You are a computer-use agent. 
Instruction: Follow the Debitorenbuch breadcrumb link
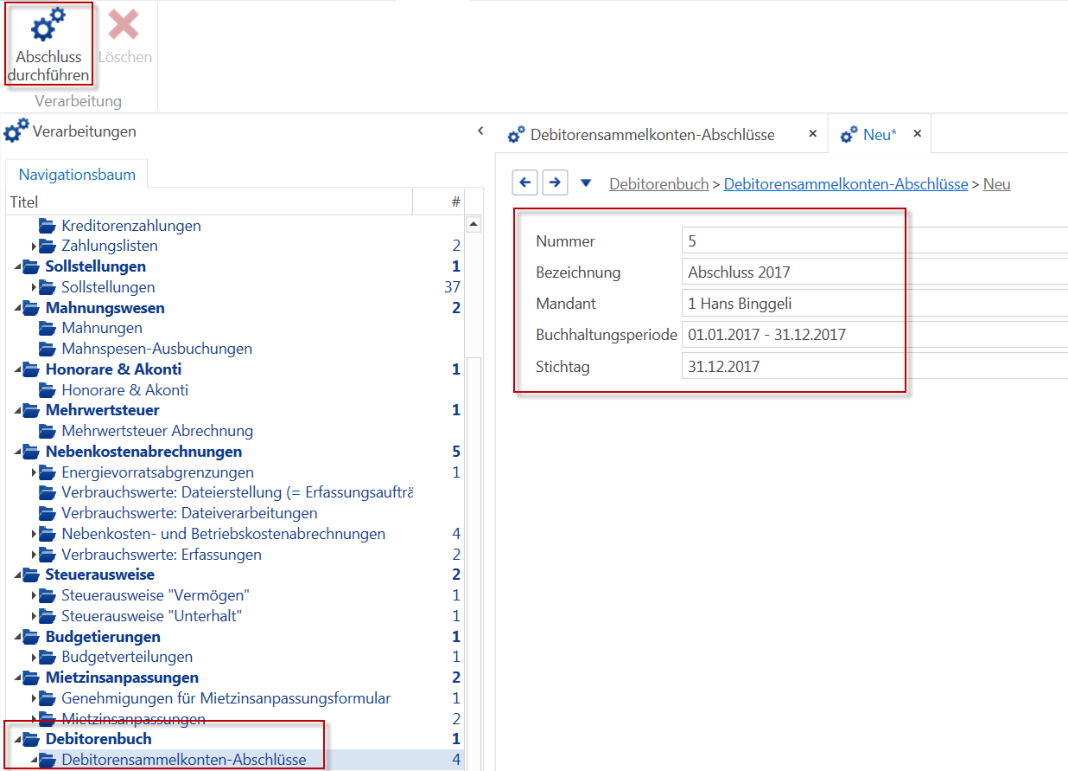(659, 184)
